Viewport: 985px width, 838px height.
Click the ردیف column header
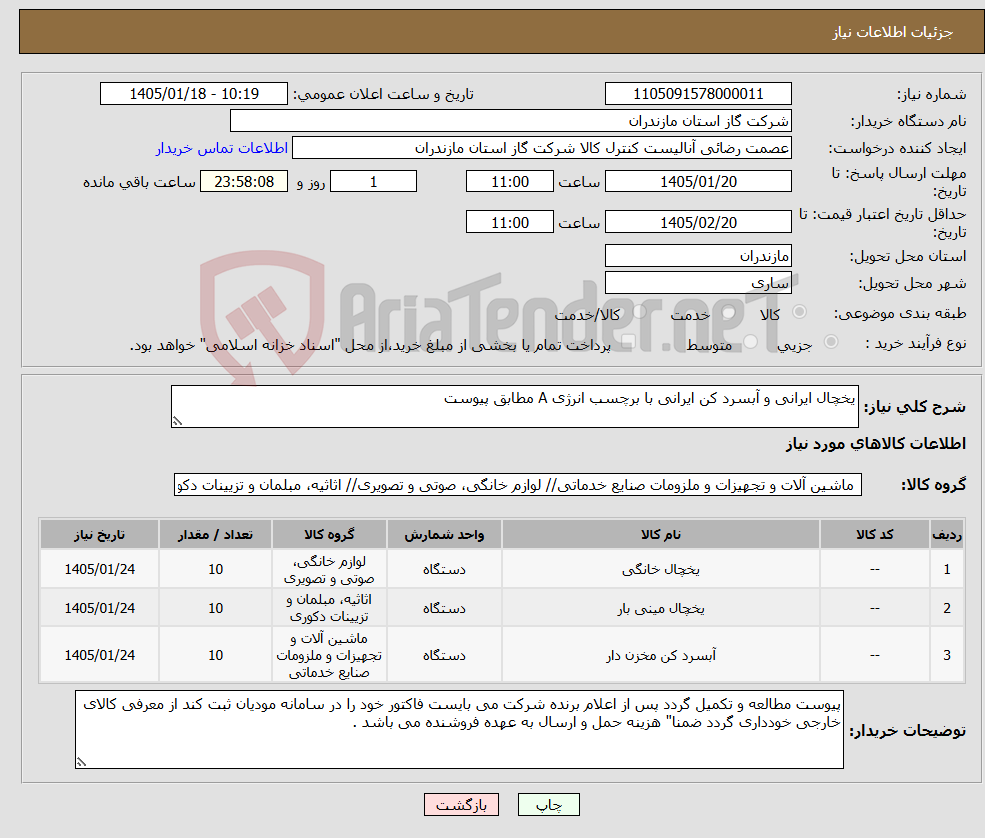coord(947,535)
